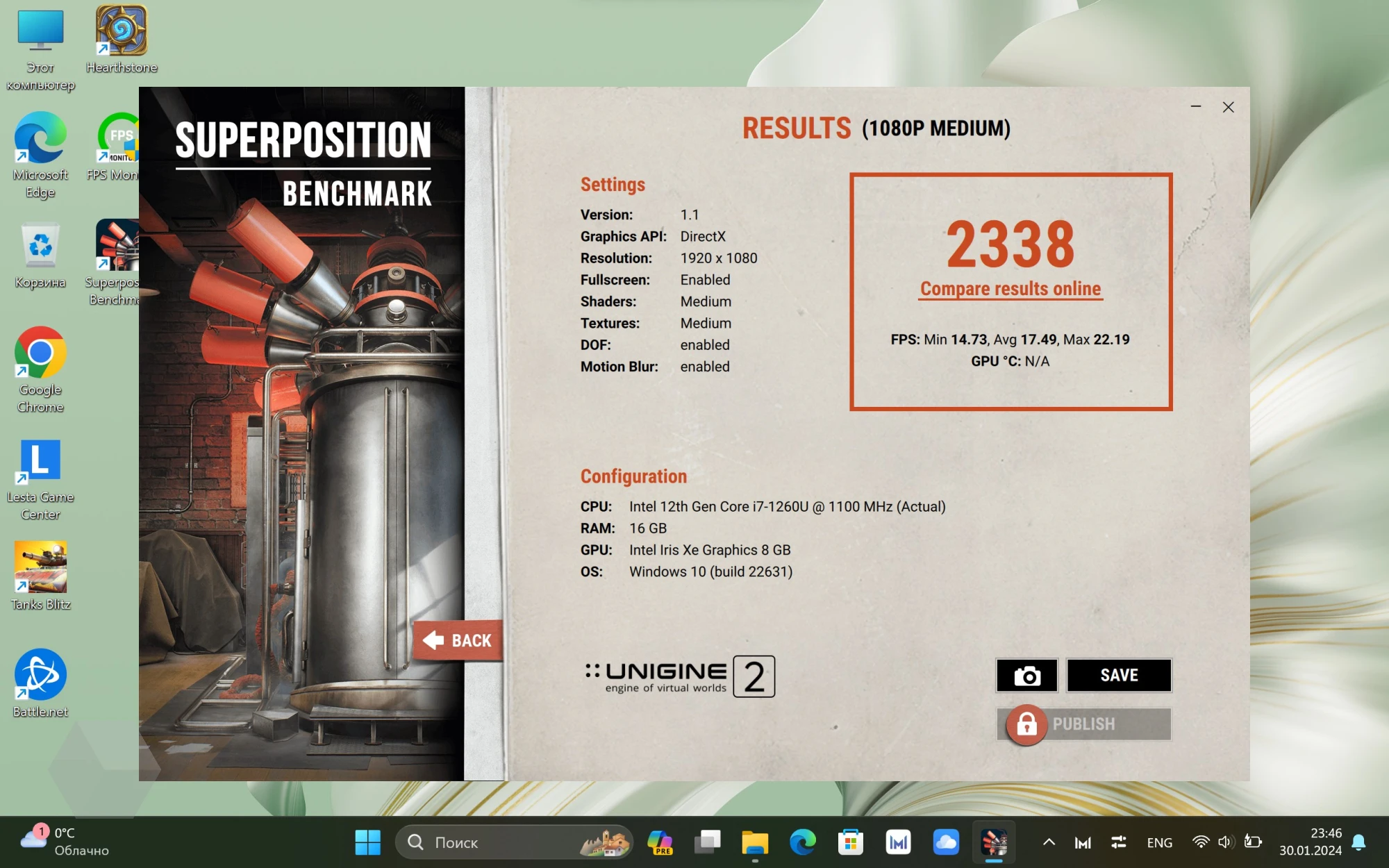This screenshot has height=868, width=1389.
Task: Click the camera screenshot button
Action: click(x=1026, y=675)
